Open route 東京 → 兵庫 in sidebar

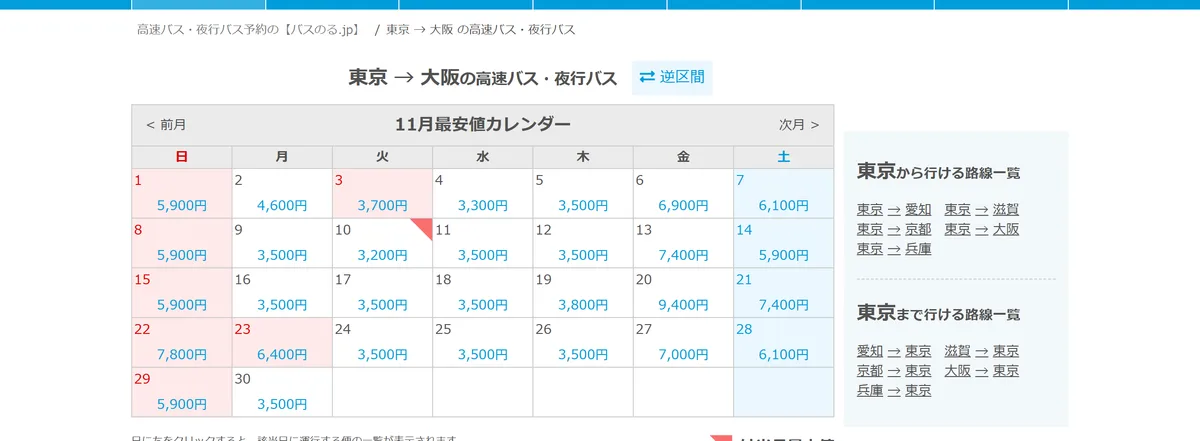(894, 249)
